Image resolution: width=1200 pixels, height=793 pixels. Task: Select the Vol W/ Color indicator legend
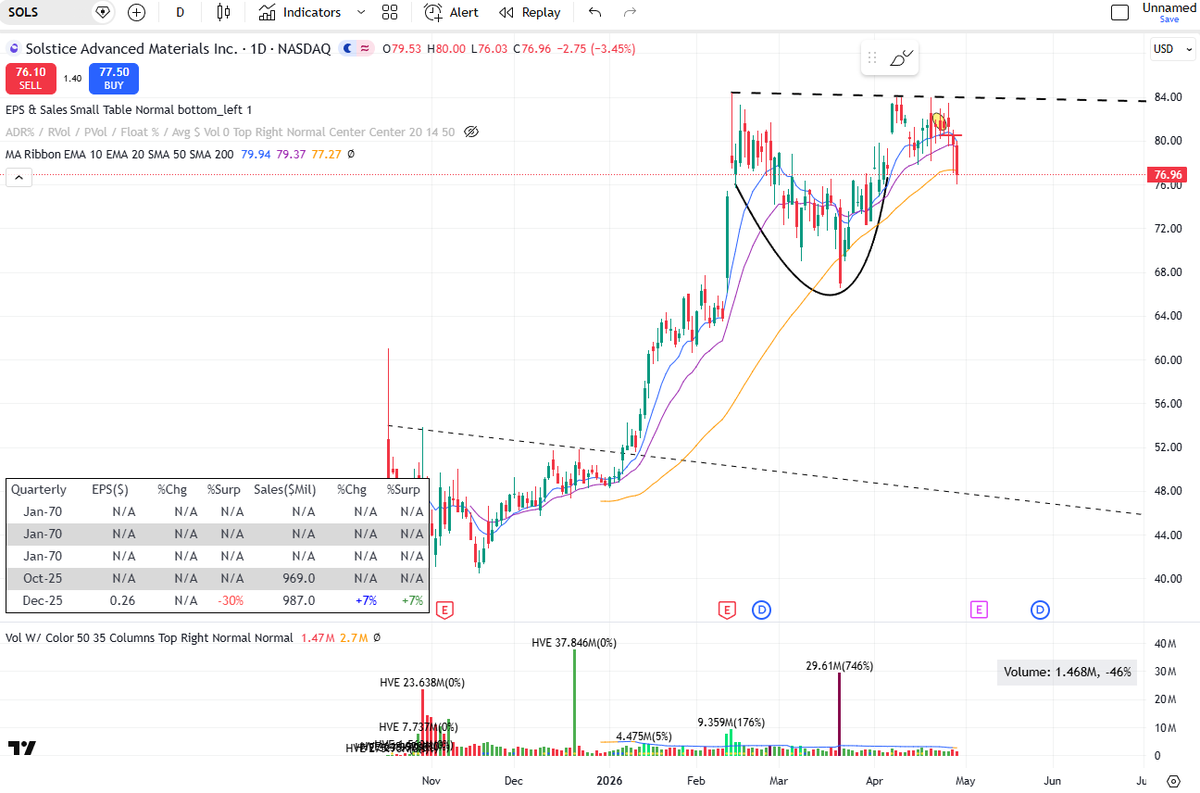[149, 637]
